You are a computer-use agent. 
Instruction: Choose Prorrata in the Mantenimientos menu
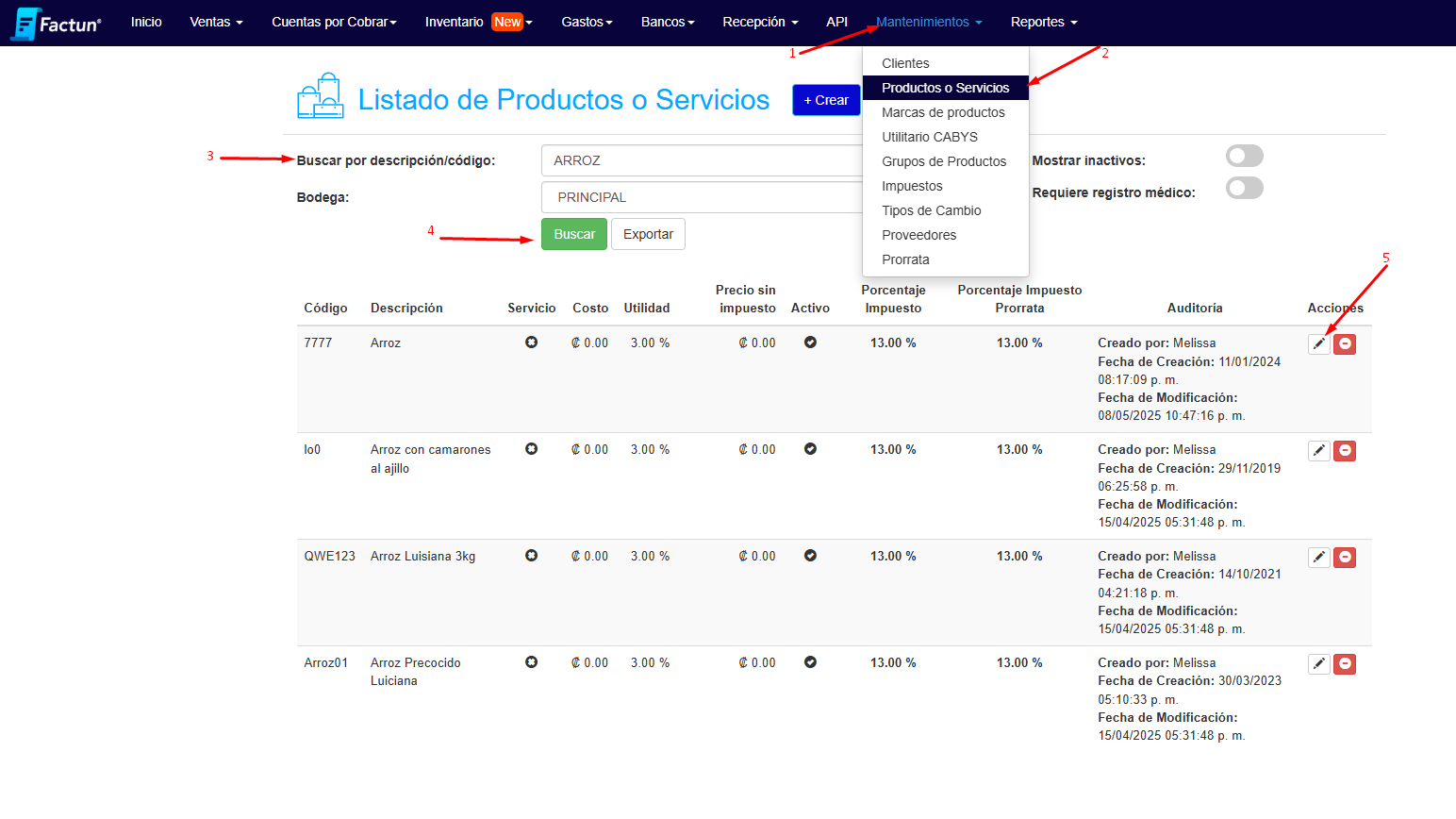pos(946,259)
